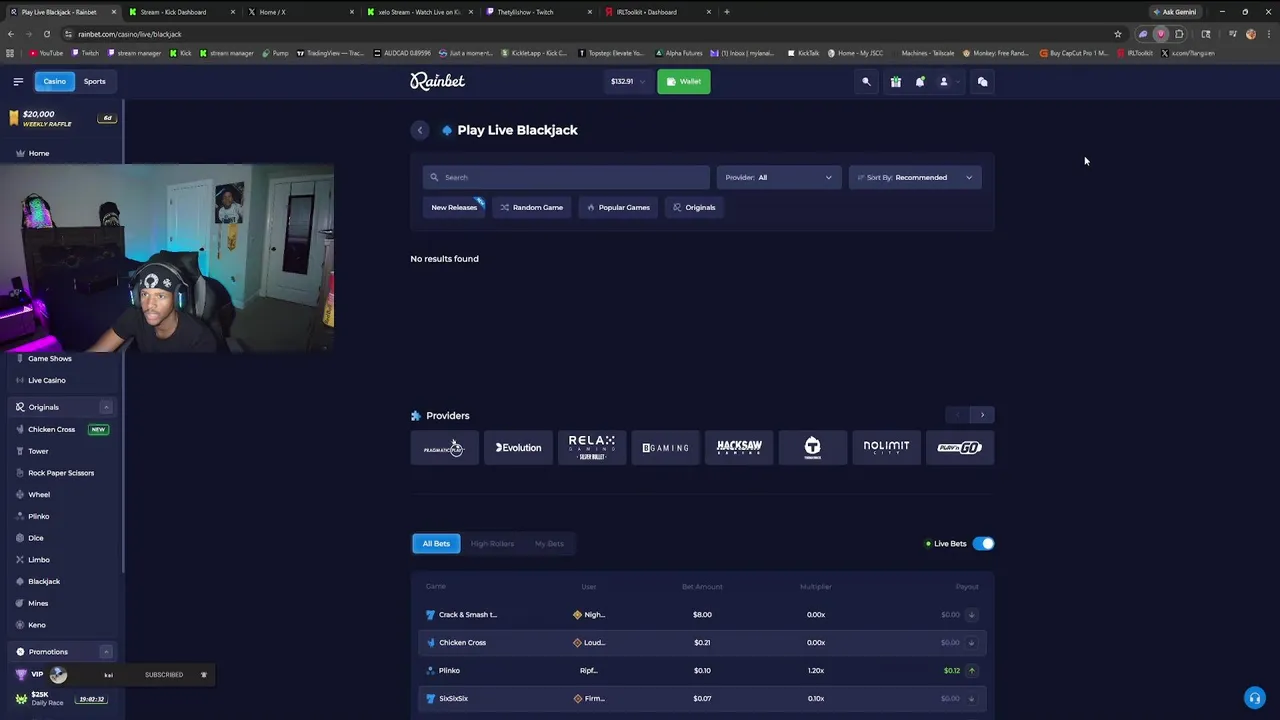Open Home in the sidebar
1280x720 pixels.
click(x=39, y=153)
